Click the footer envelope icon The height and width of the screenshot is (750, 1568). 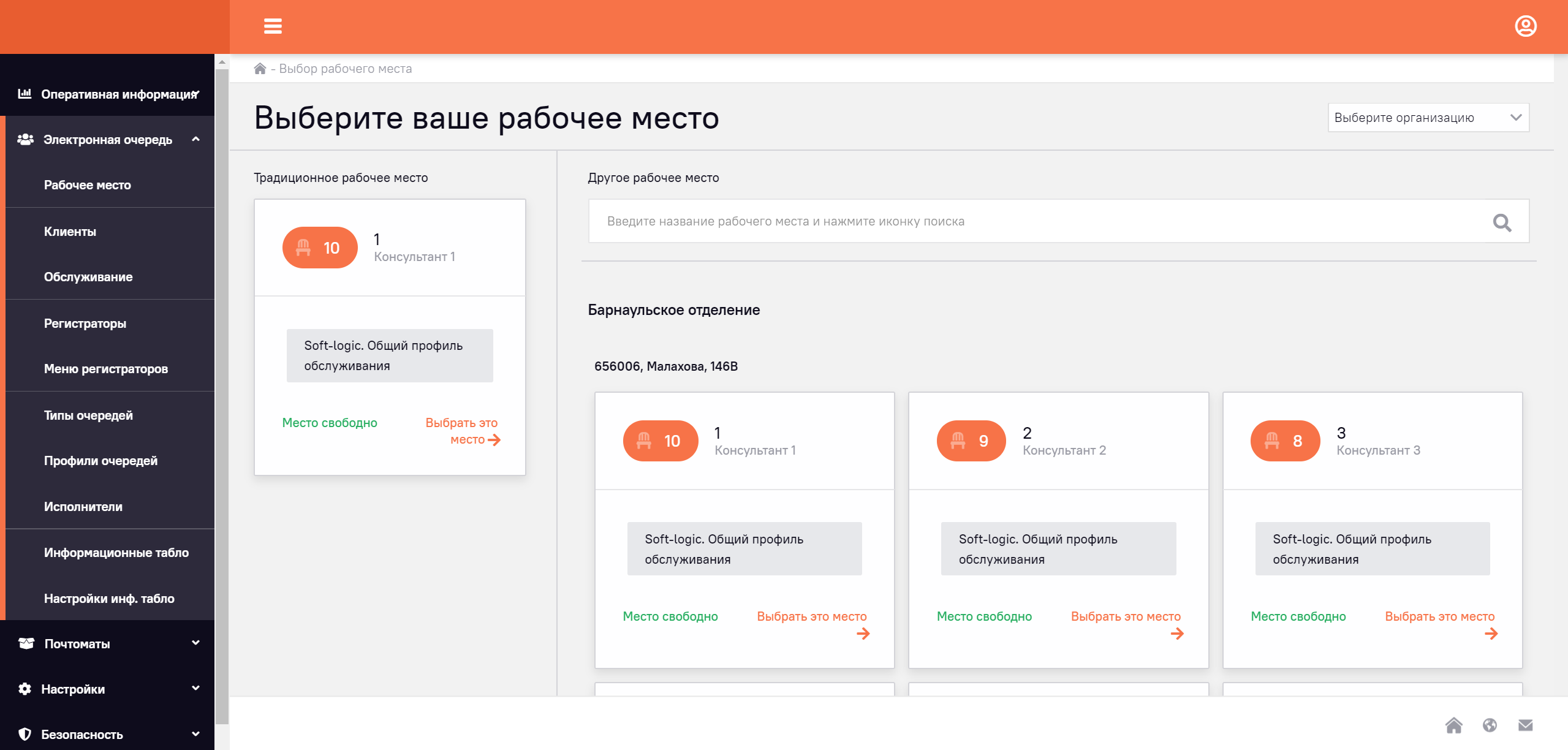[x=1525, y=725]
